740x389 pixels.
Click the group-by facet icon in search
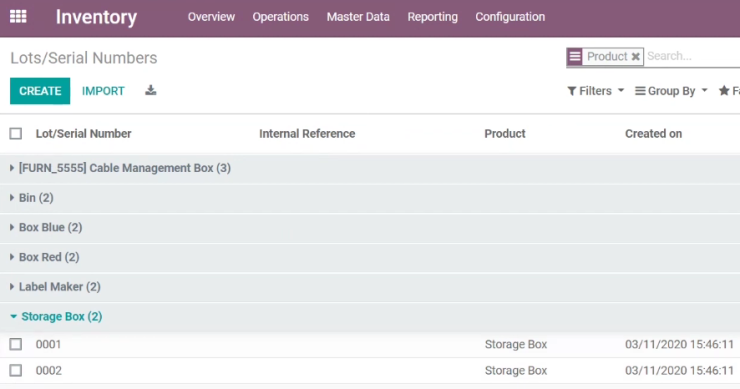[x=574, y=57]
